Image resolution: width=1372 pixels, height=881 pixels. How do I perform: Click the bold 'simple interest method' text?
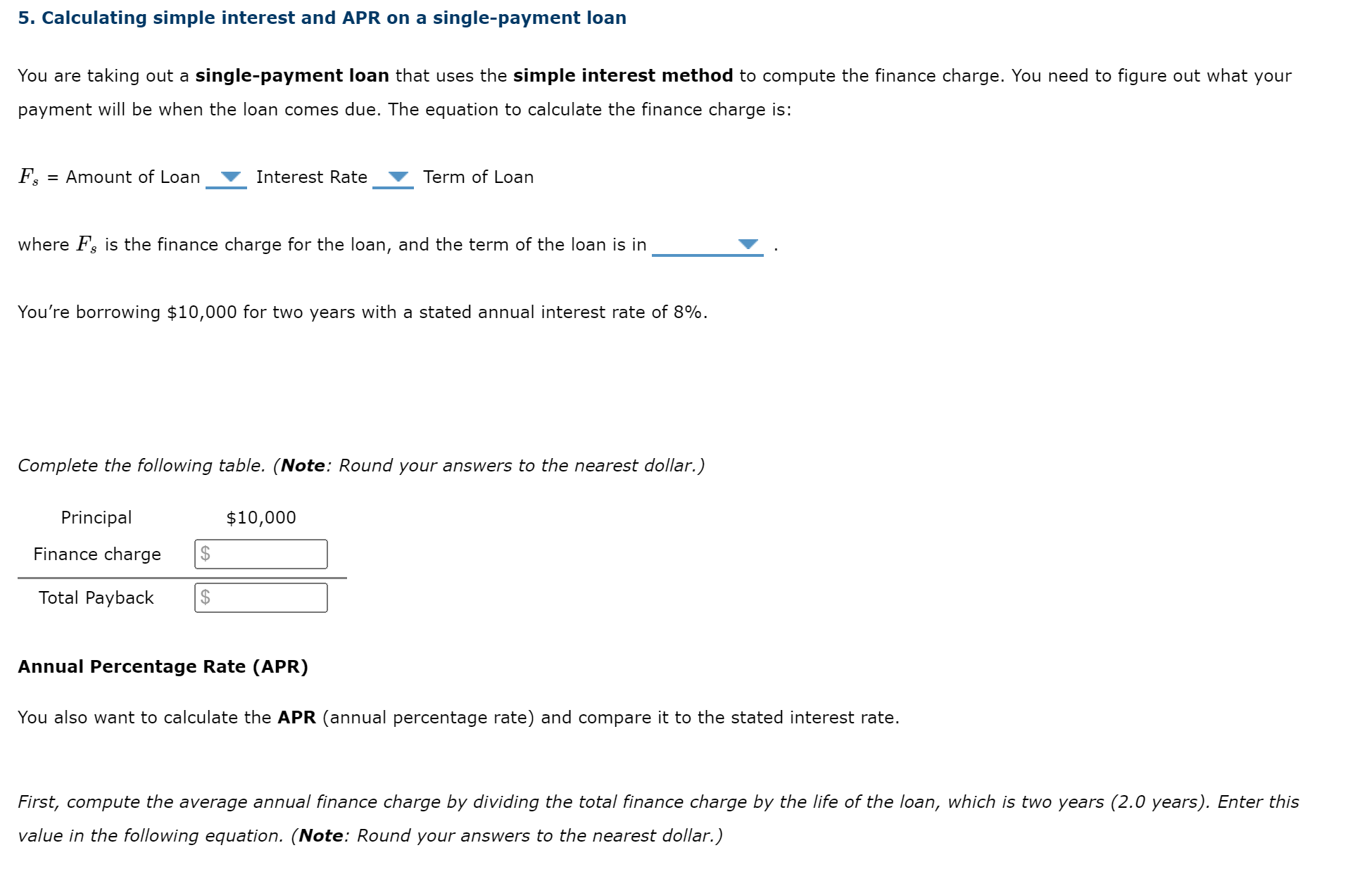tap(622, 76)
